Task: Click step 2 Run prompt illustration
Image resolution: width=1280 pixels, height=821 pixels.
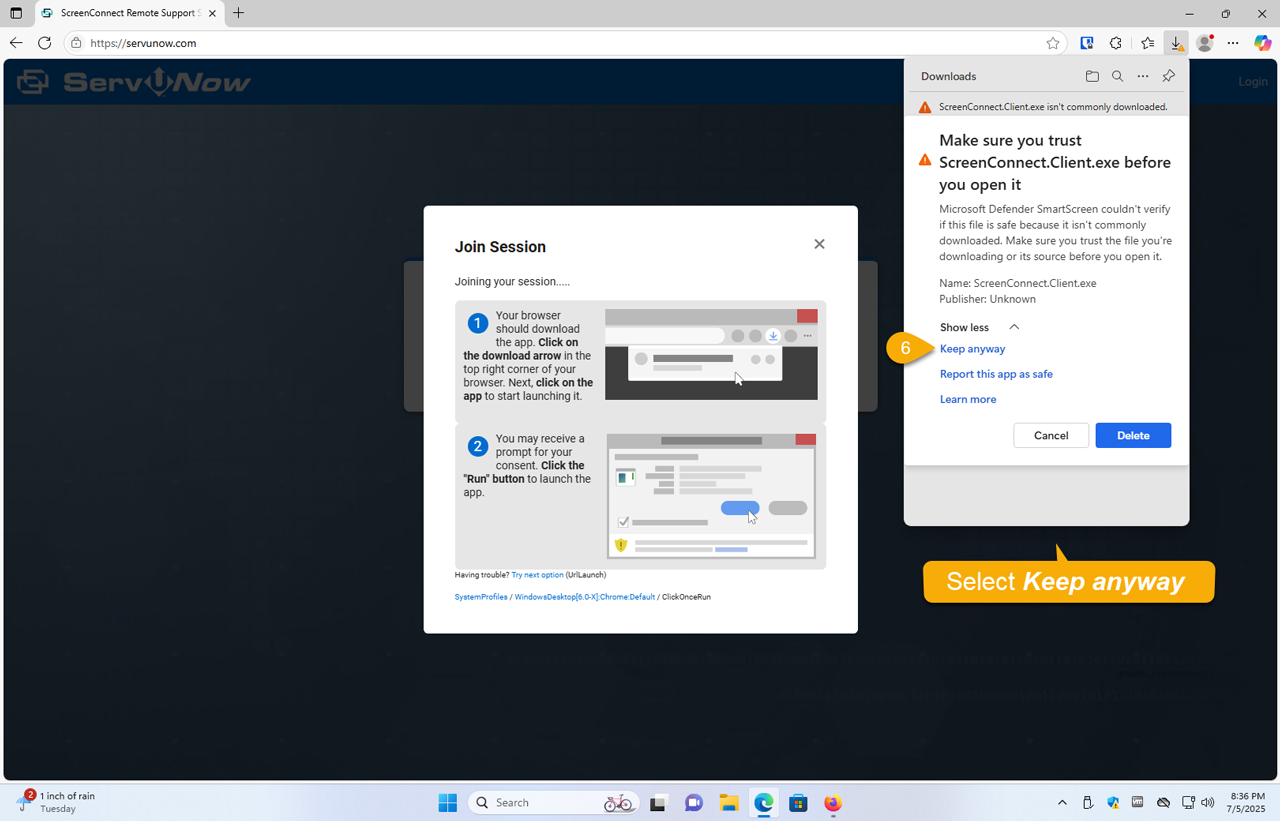Action: point(711,496)
